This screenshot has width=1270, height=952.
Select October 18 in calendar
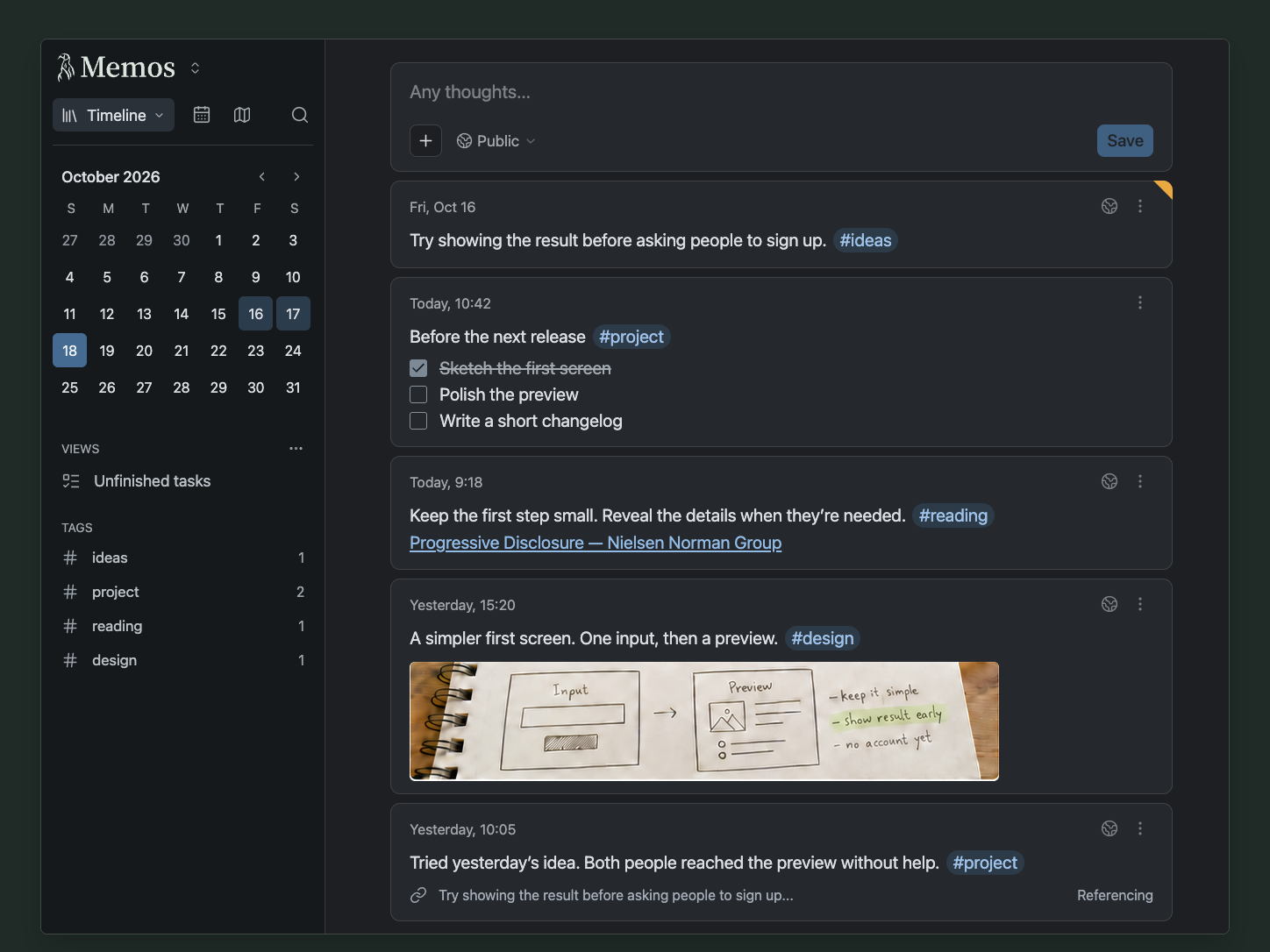click(69, 351)
